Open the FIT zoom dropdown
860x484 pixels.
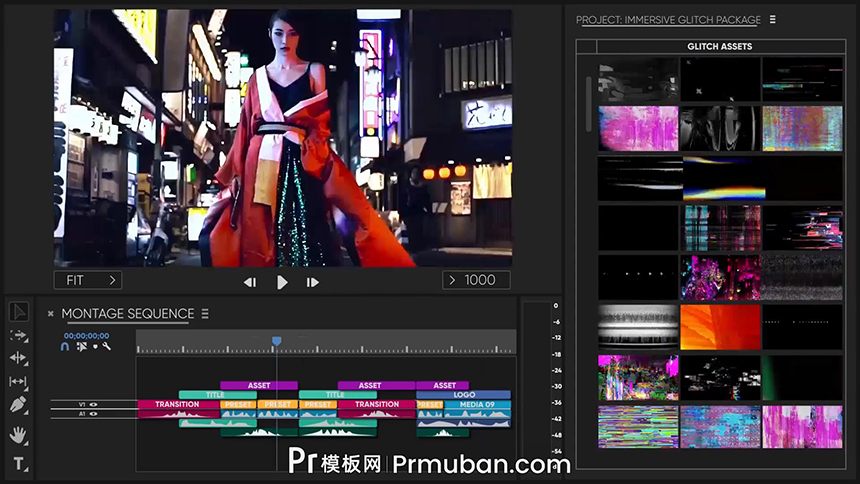pyautogui.click(x=88, y=280)
